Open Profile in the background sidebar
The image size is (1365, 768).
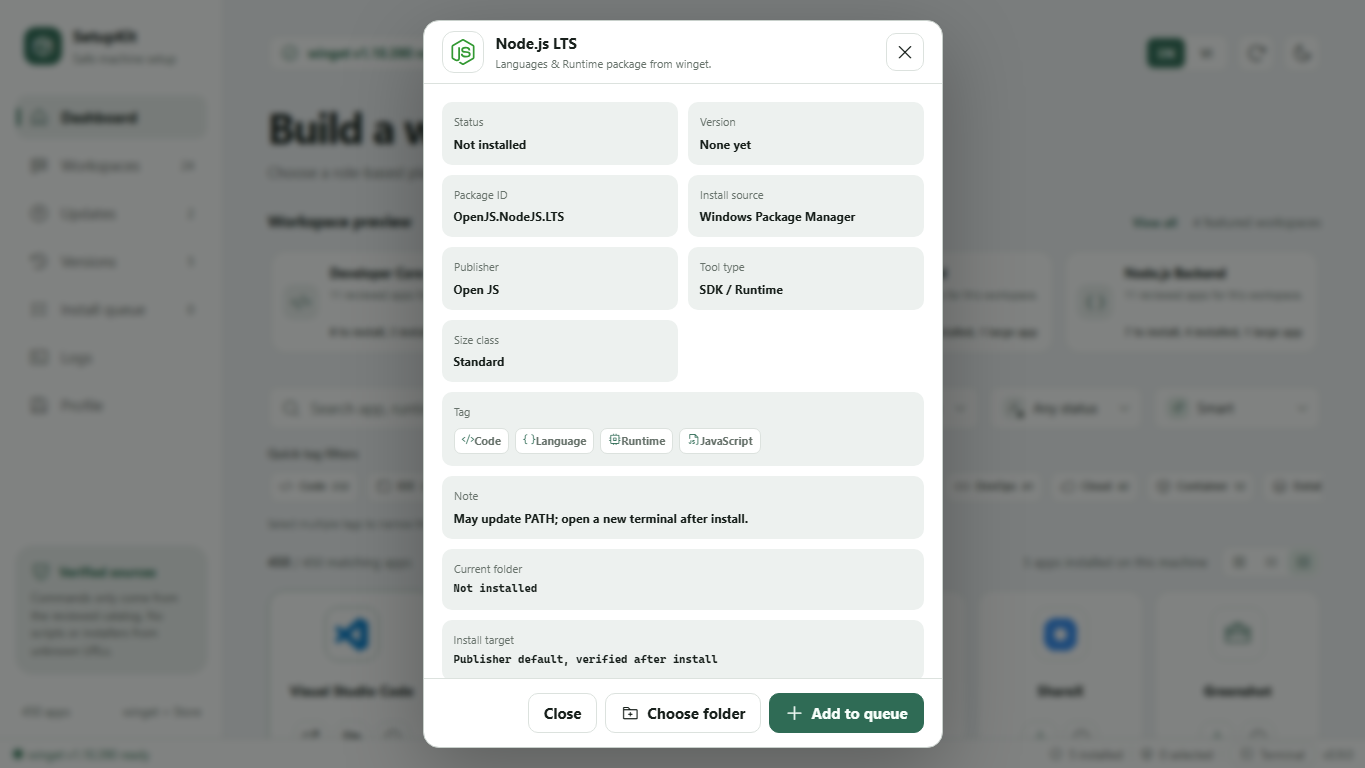[x=110, y=405]
